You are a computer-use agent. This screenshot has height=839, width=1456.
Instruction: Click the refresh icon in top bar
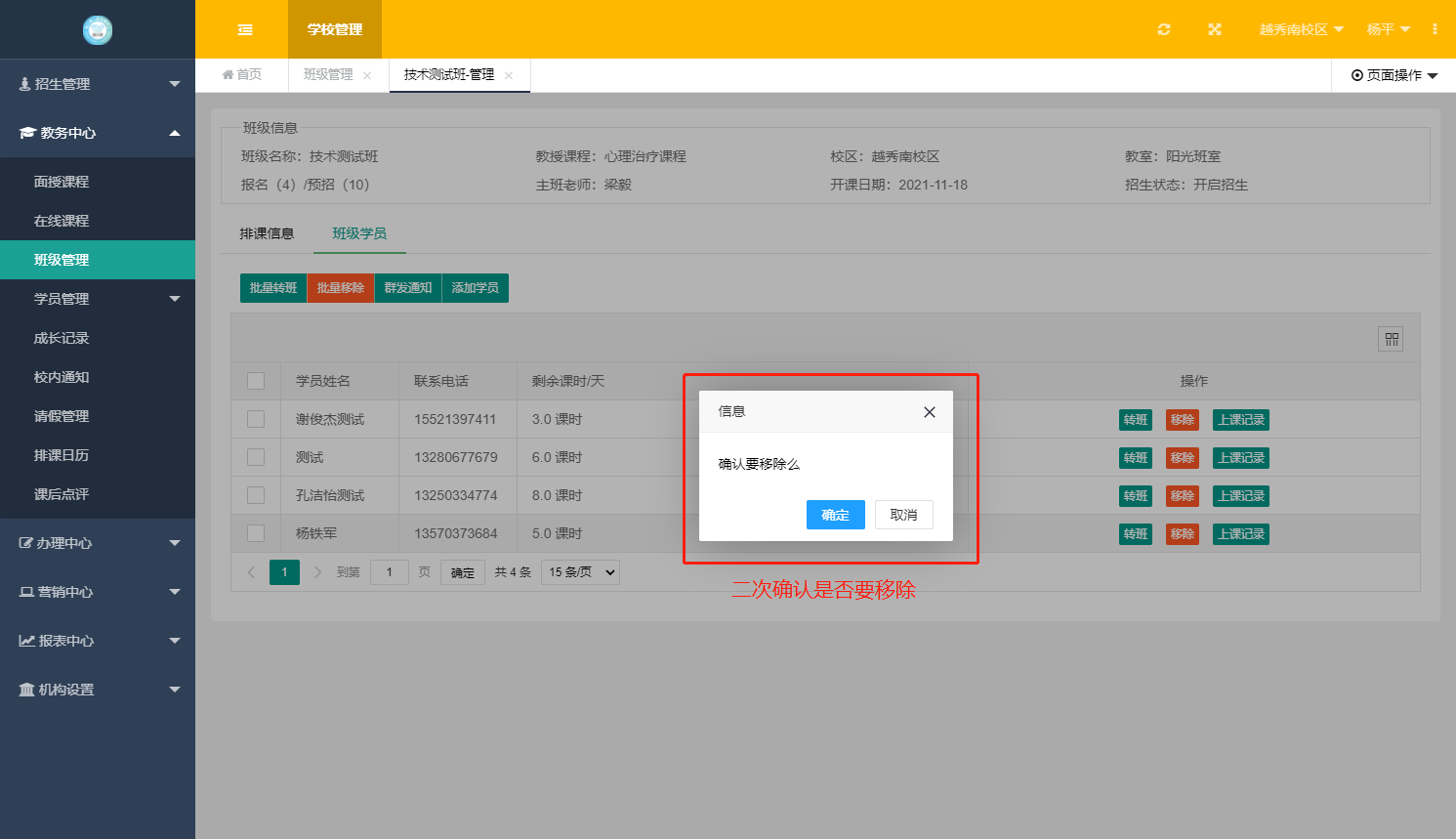pos(1164,29)
